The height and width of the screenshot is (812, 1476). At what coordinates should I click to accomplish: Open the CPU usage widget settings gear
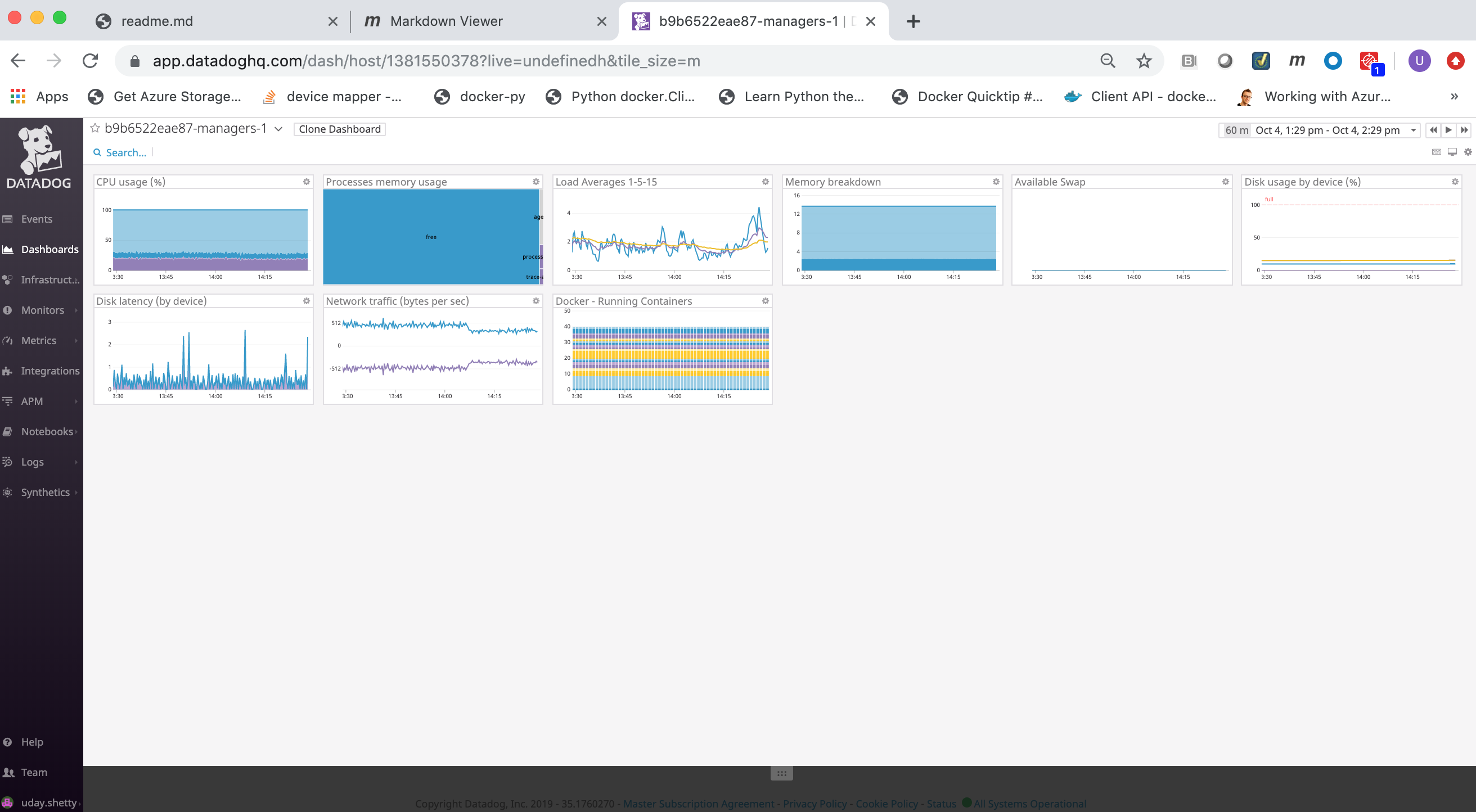click(307, 182)
